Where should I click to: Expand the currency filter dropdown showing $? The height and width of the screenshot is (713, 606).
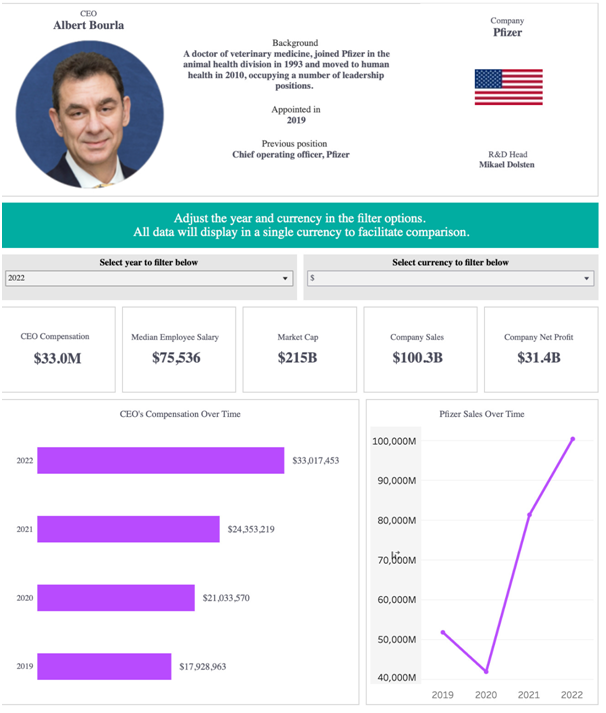[x=451, y=279]
